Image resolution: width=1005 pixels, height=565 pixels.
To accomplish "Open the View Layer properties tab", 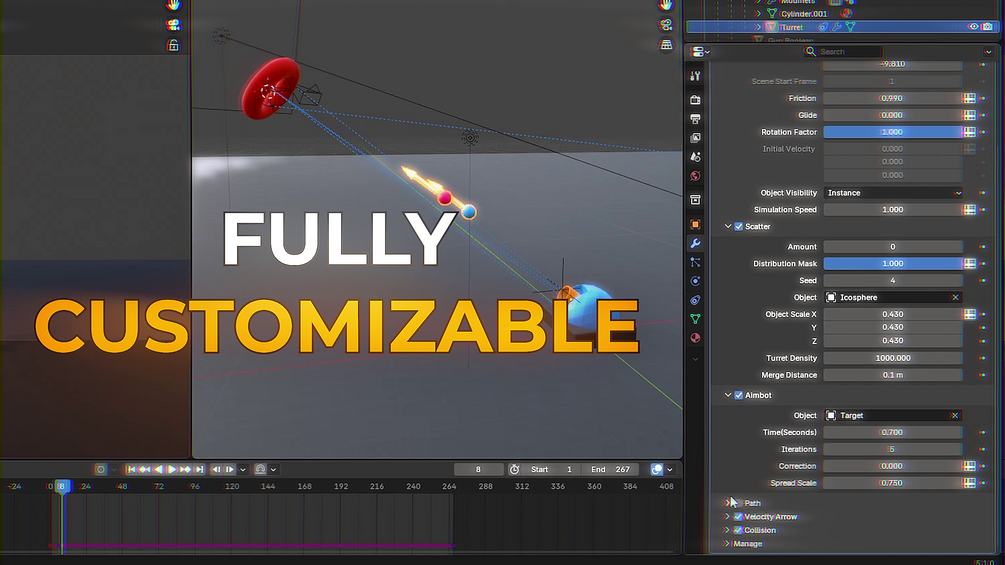I will (x=695, y=138).
